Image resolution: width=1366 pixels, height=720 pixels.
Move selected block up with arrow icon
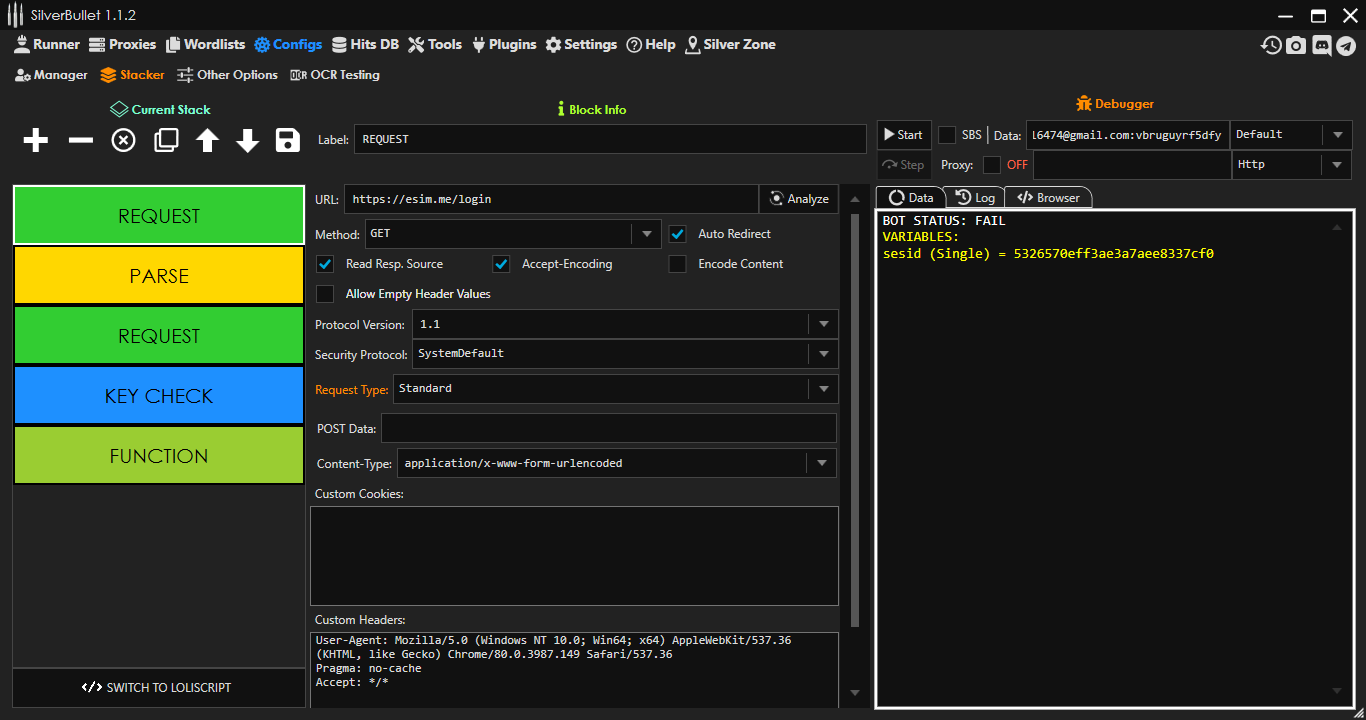coord(207,140)
